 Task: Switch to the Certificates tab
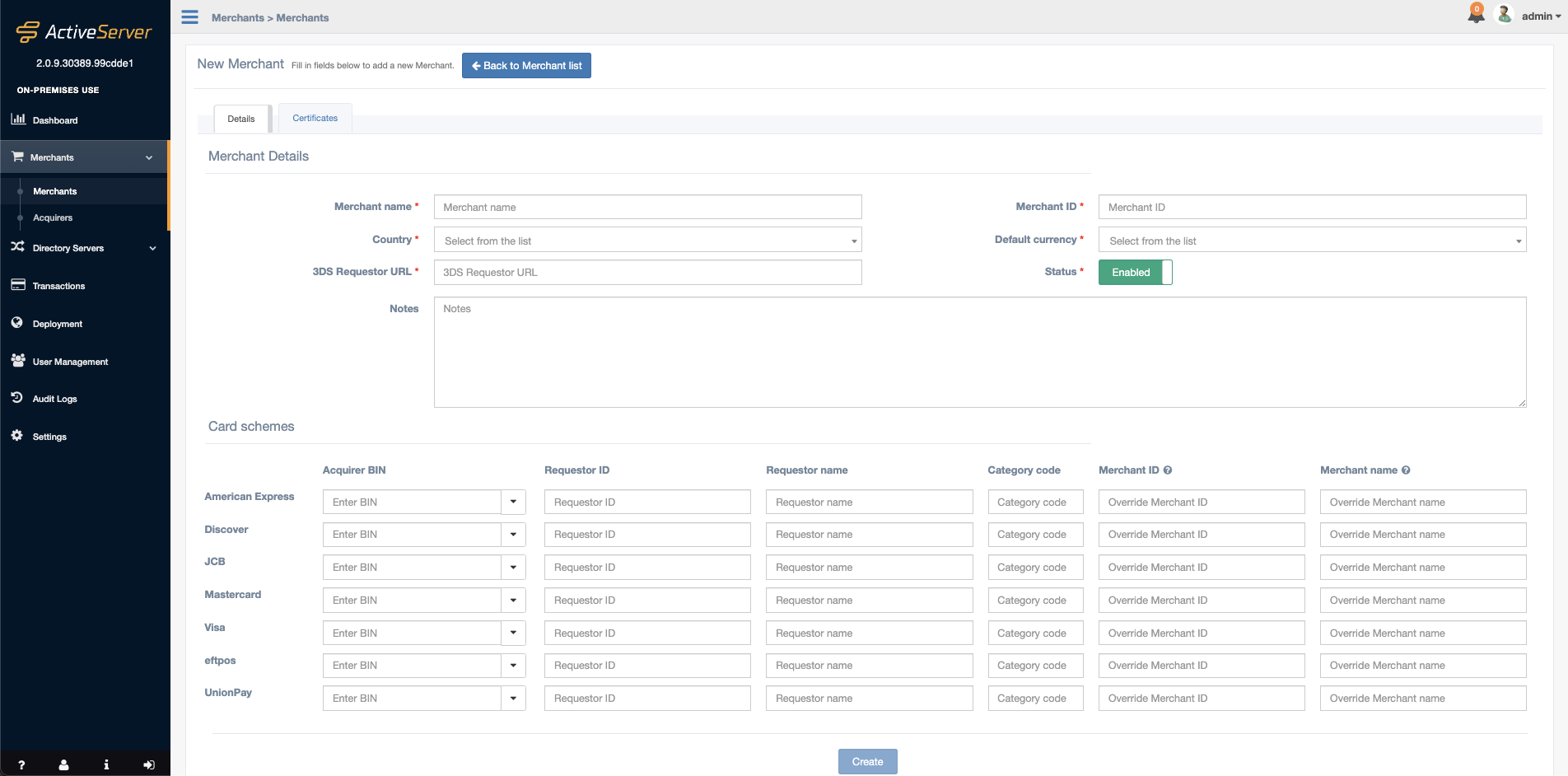click(315, 118)
